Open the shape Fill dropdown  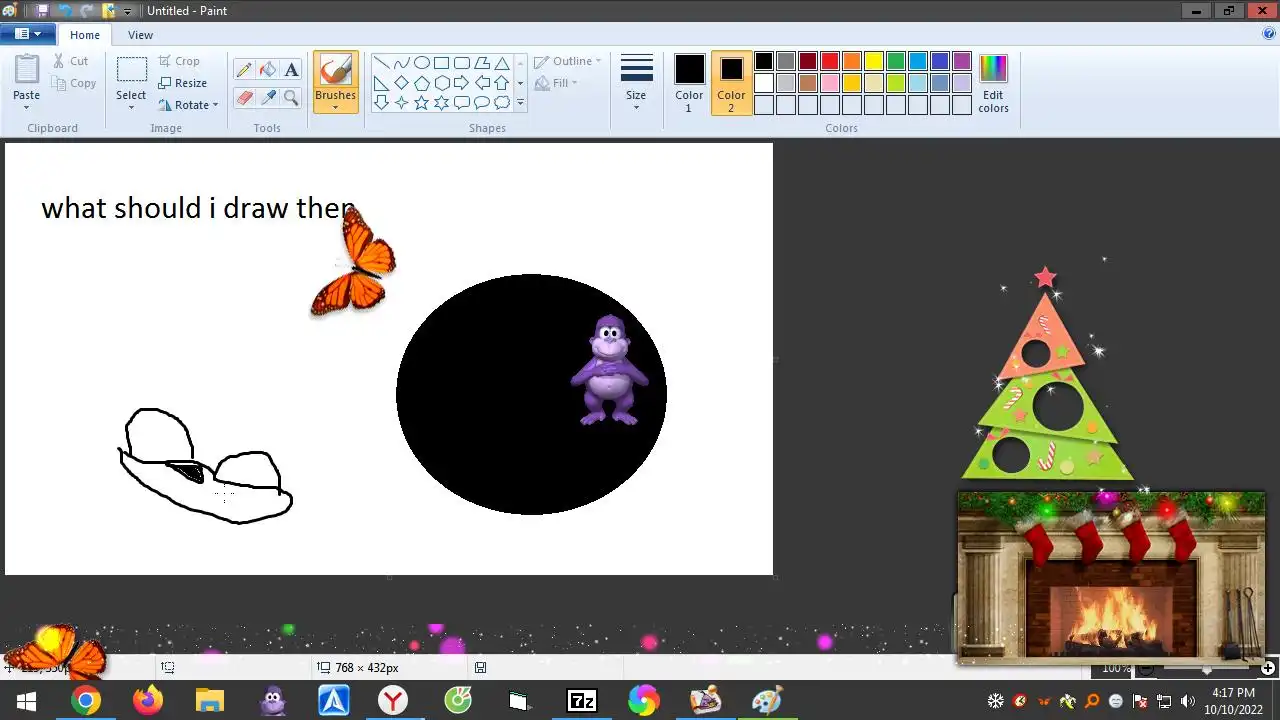556,83
